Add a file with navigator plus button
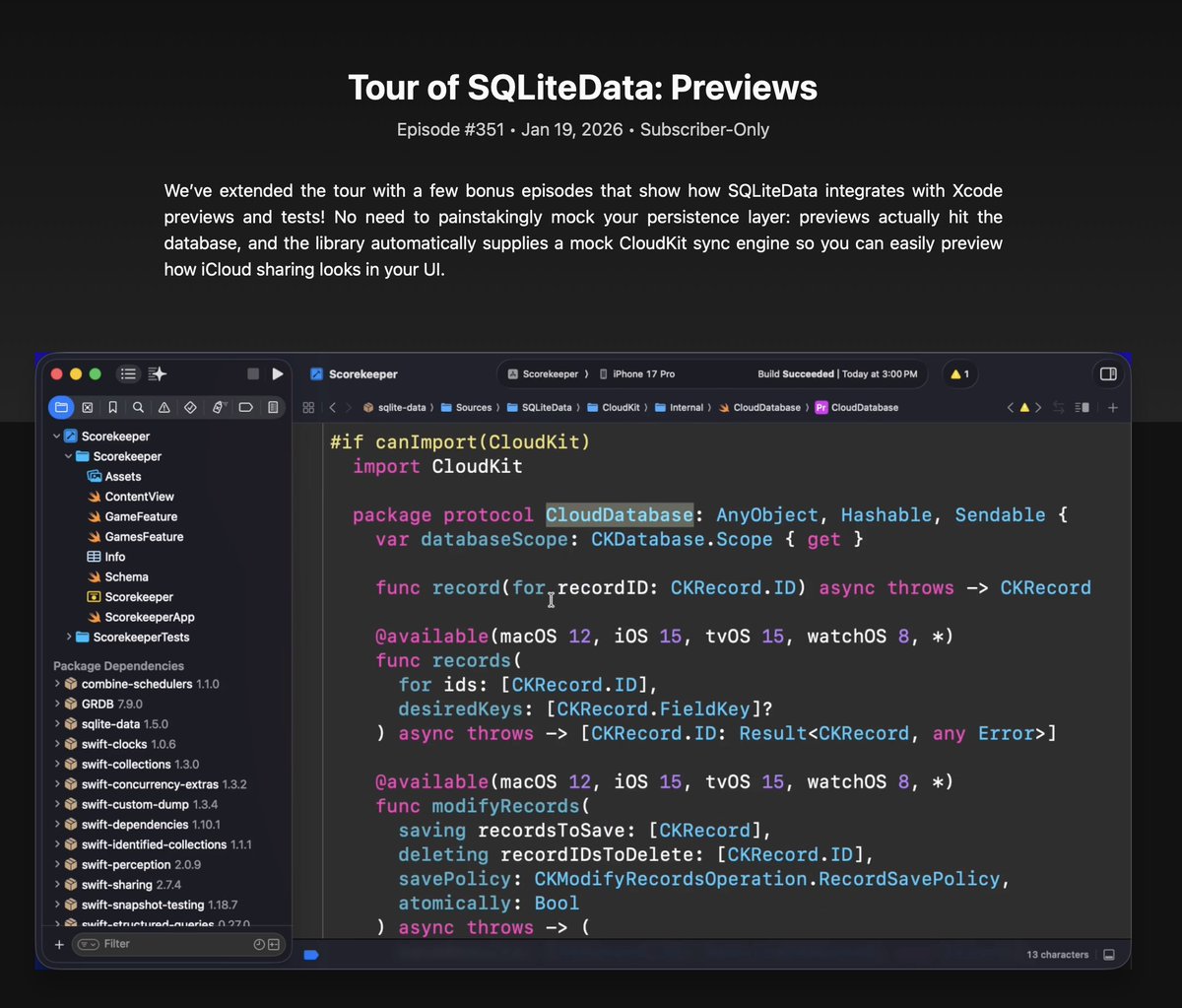 point(59,944)
